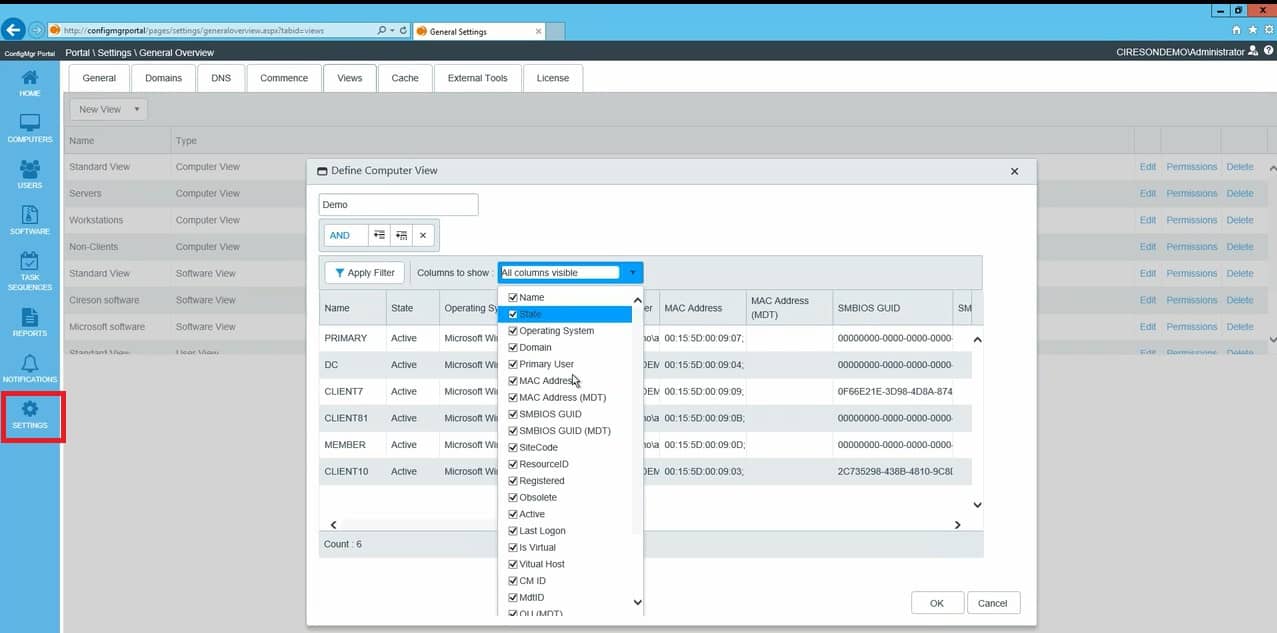The height and width of the screenshot is (633, 1277).
Task: Click Delete link for Non-Clients view
Action: tap(1239, 247)
